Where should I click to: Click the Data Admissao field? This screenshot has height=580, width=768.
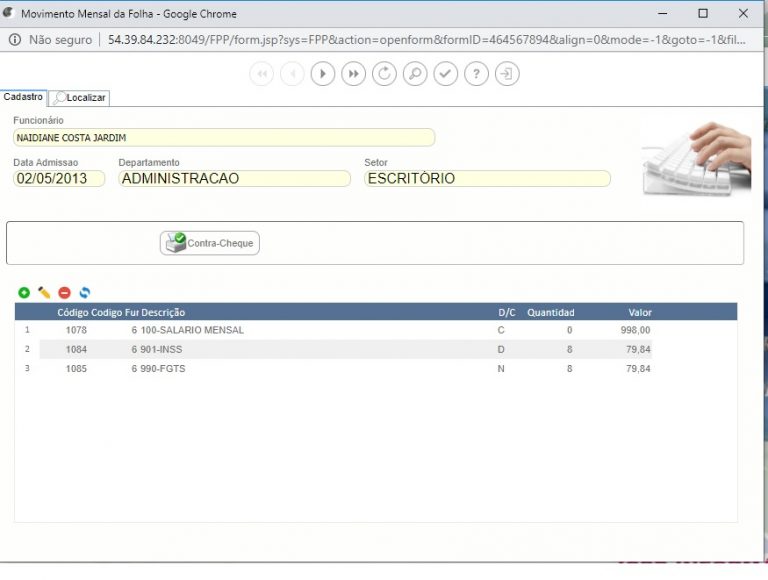click(x=59, y=179)
